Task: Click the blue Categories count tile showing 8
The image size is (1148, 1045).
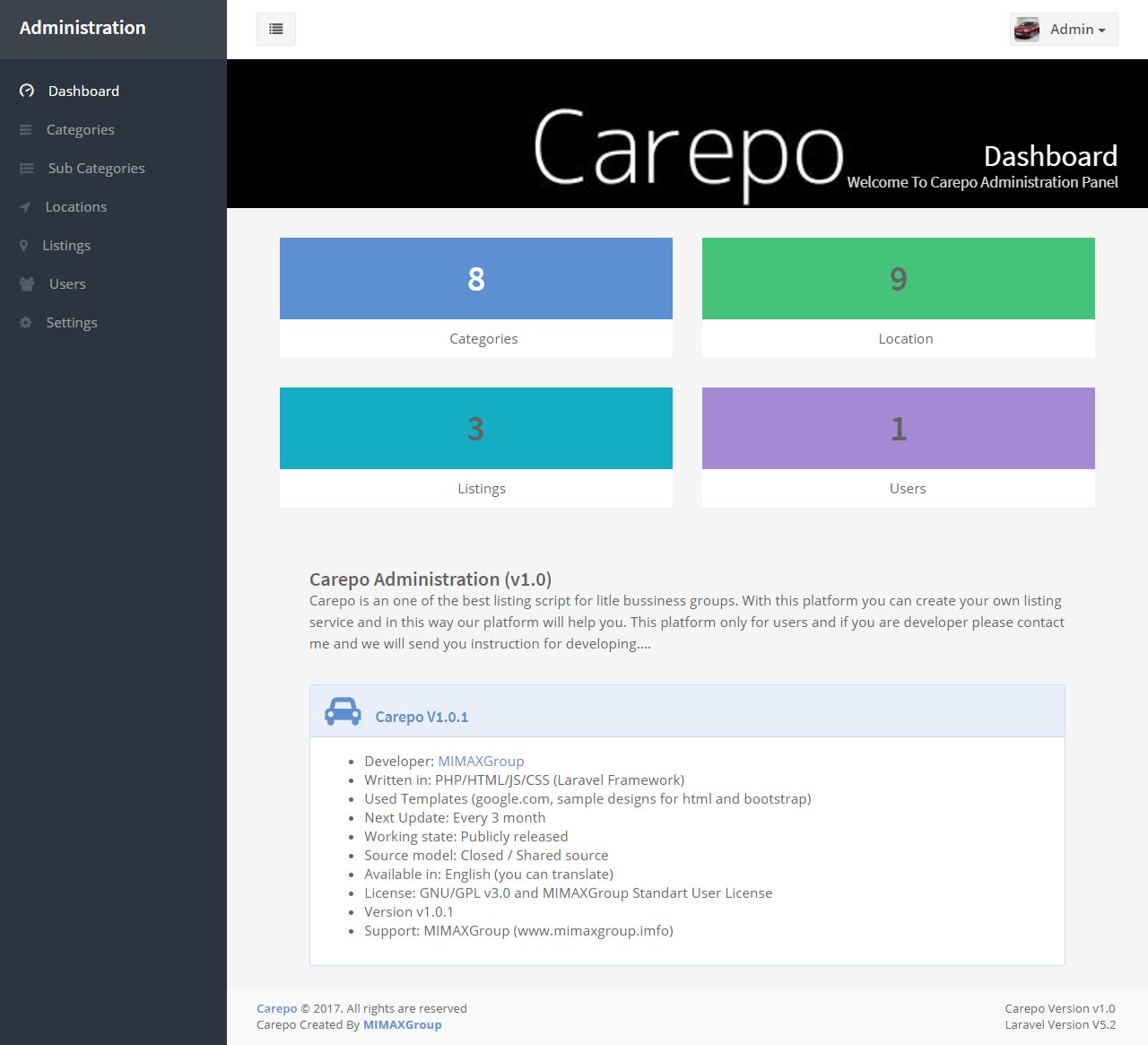Action: tap(476, 278)
